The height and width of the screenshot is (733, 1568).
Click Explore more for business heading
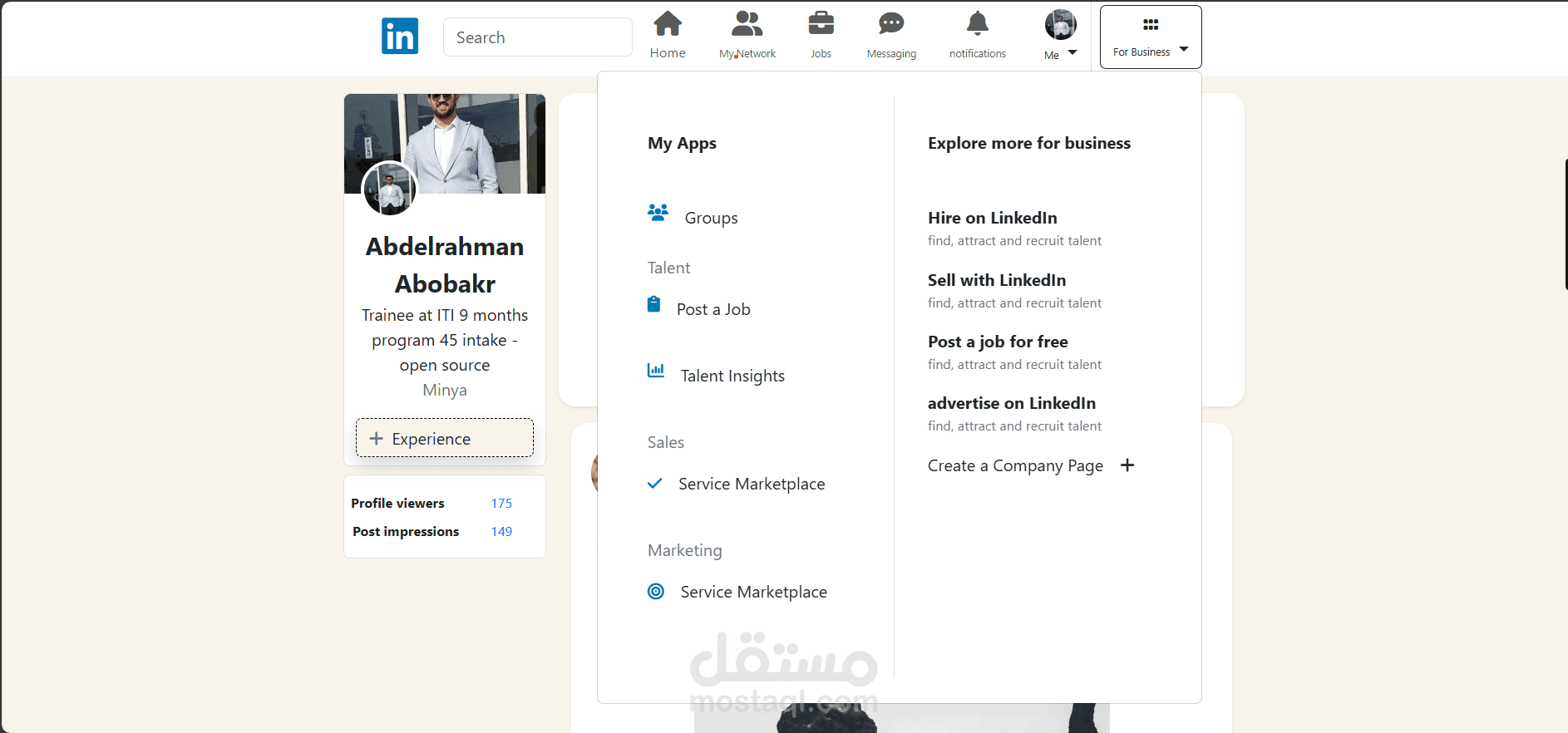point(1029,143)
